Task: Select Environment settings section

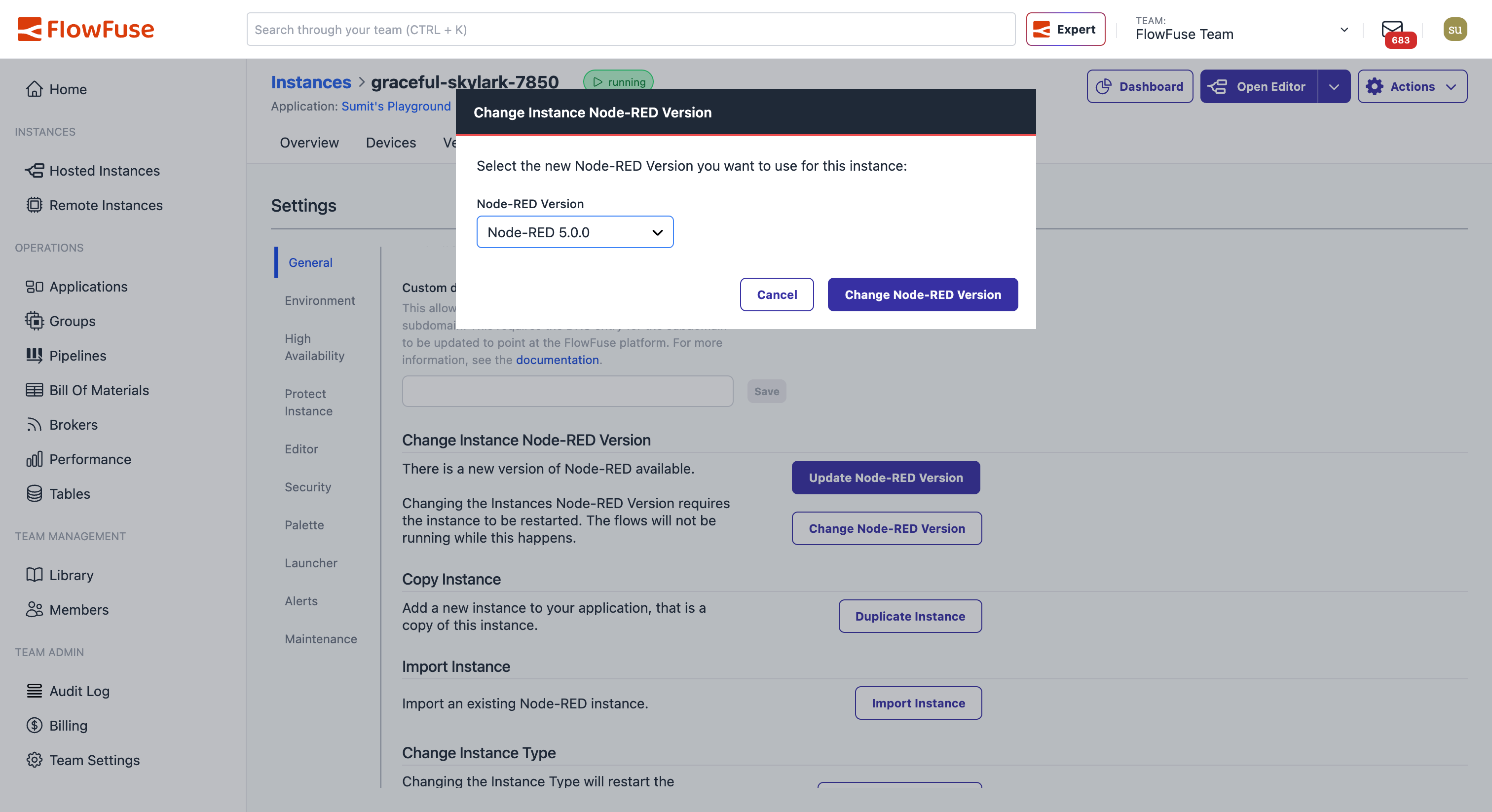Action: point(320,300)
